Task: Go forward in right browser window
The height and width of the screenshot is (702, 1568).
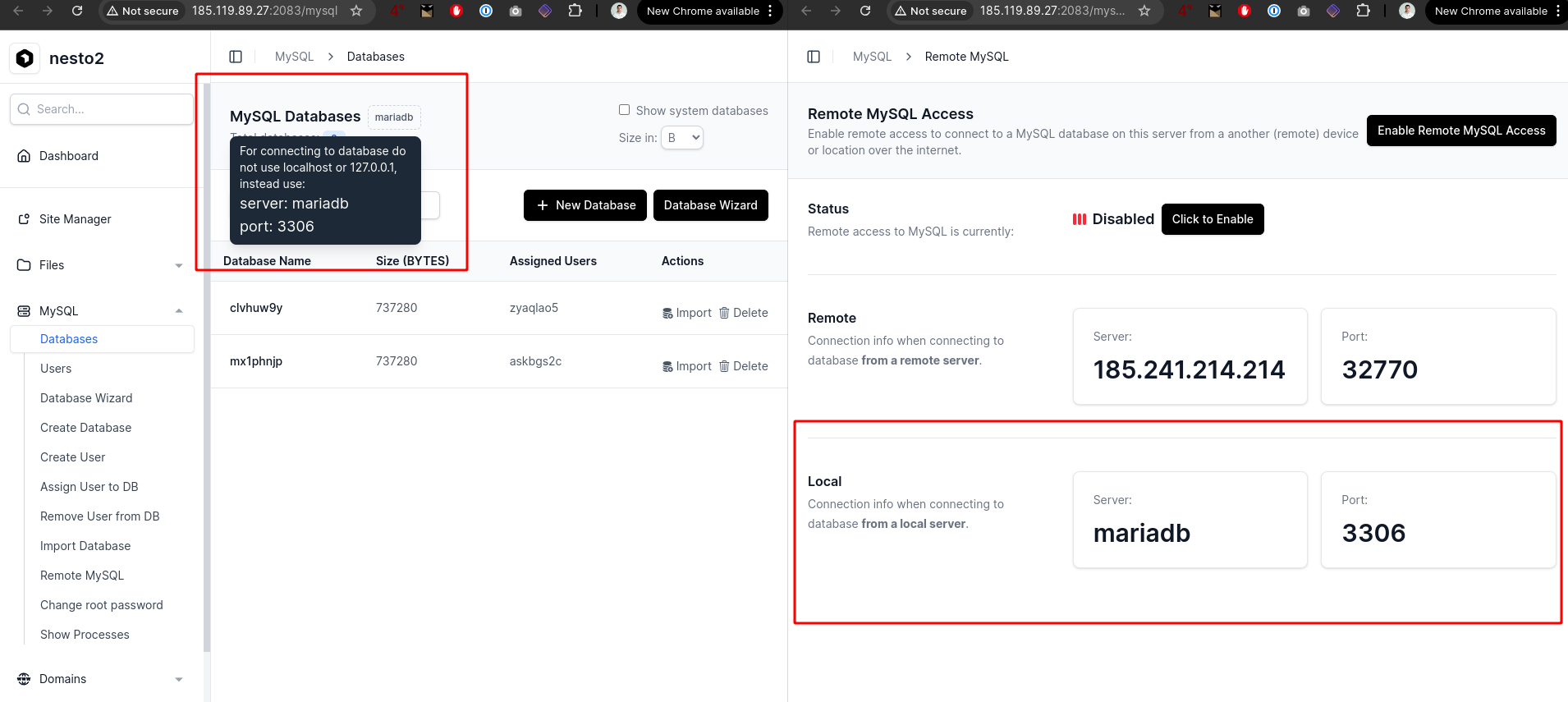Action: (836, 11)
